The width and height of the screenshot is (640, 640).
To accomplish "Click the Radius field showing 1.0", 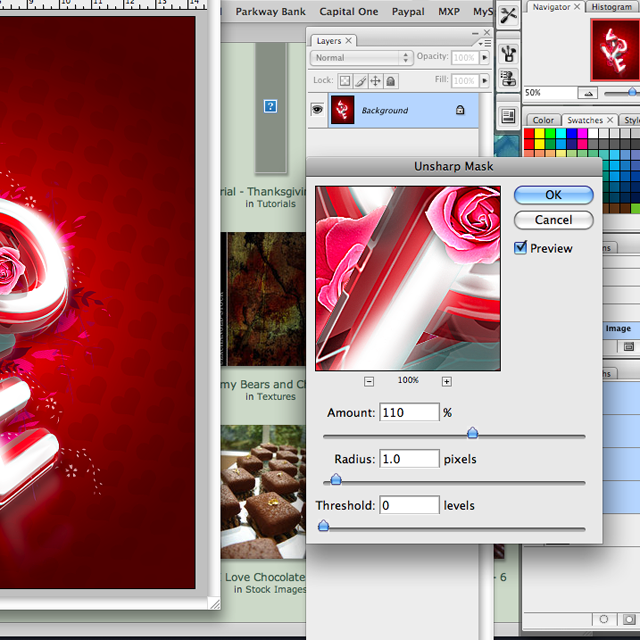I will click(409, 458).
